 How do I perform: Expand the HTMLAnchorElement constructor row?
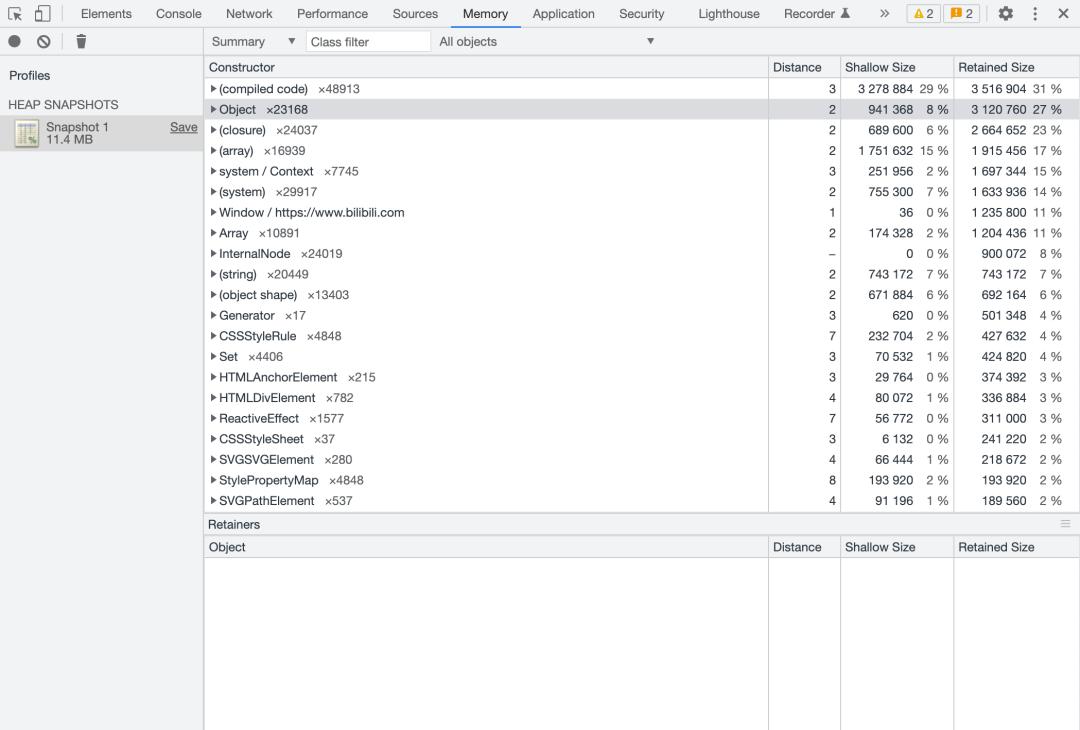click(214, 377)
